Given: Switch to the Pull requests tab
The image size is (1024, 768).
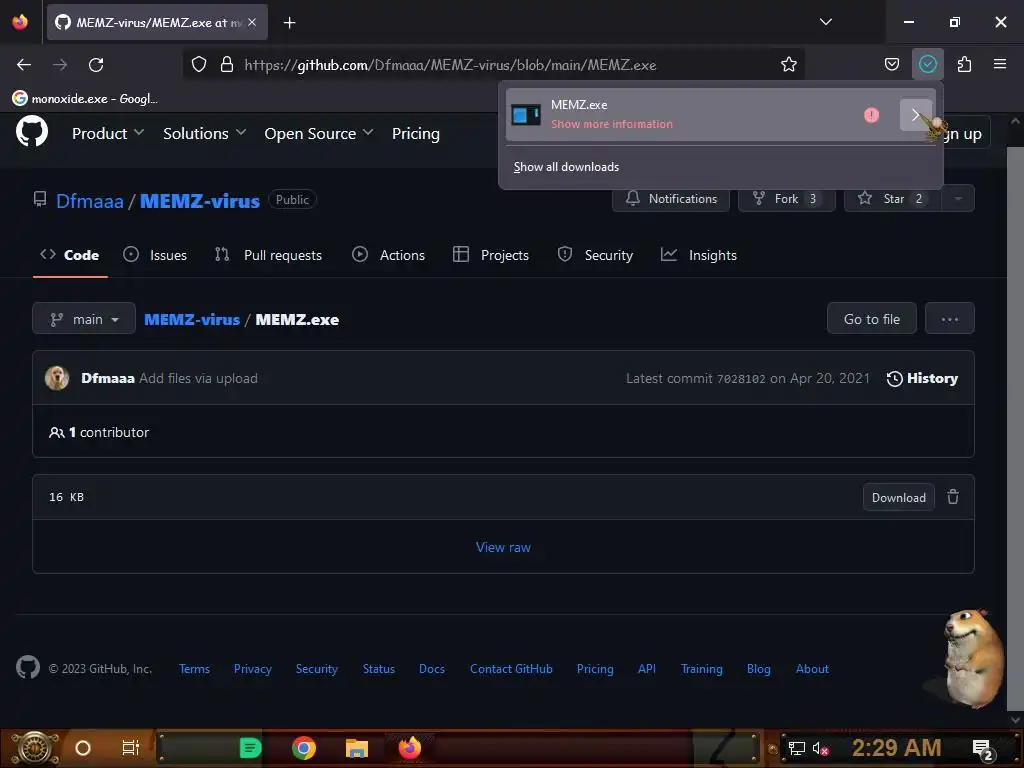Looking at the screenshot, I should tap(268, 255).
